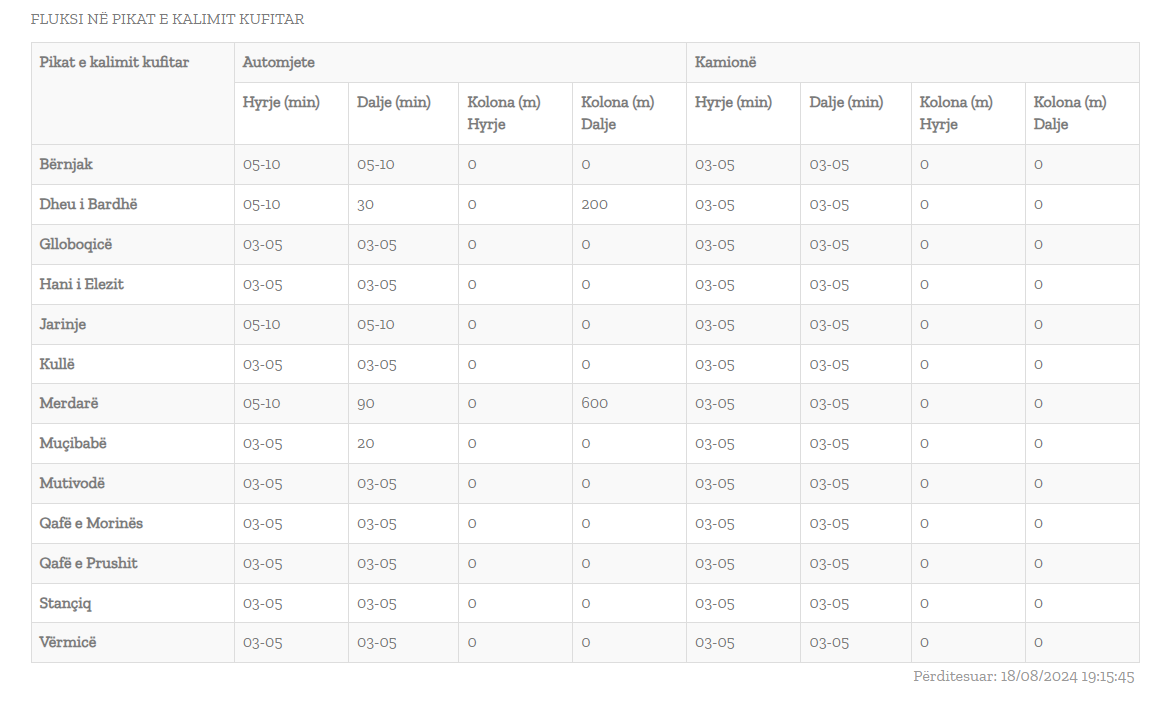Click the 200 queue value for Dheu i Bardhë
The width and height of the screenshot is (1166, 709).
(594, 204)
